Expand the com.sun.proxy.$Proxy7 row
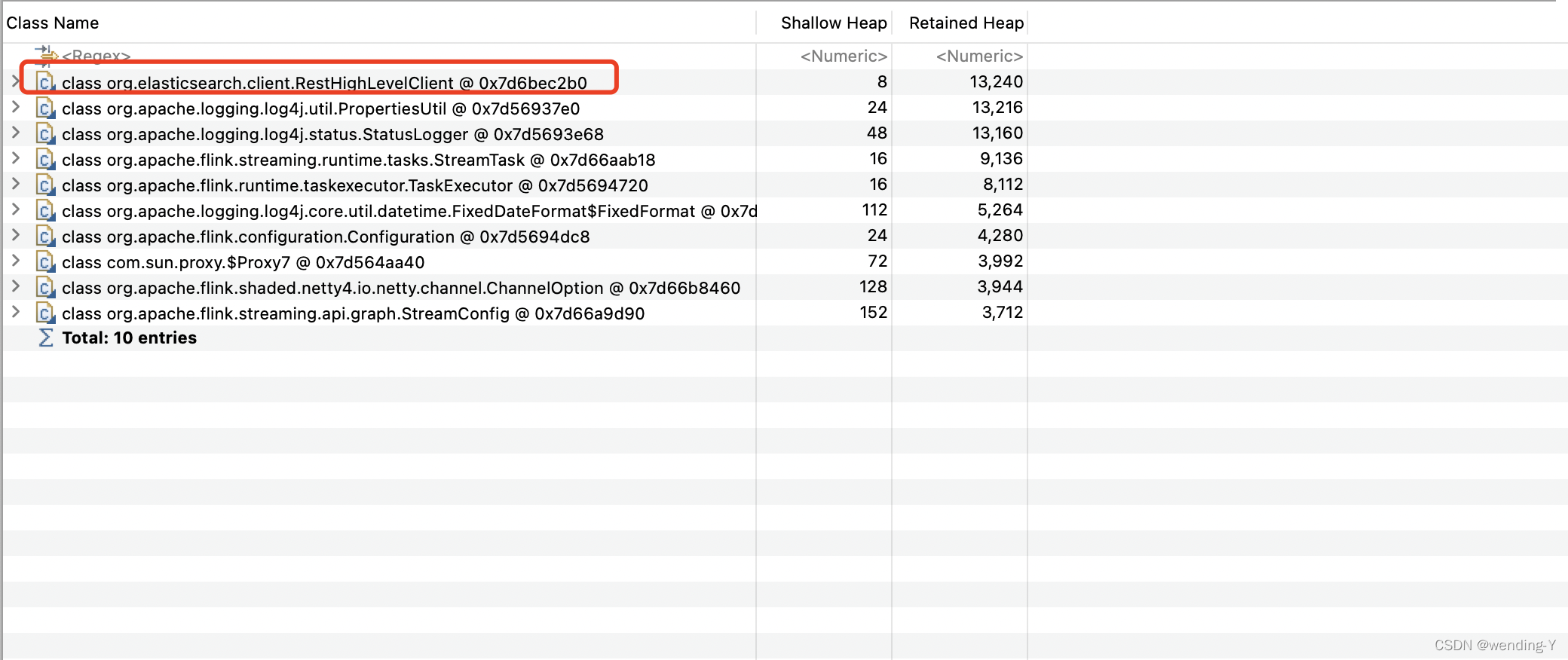 15,261
